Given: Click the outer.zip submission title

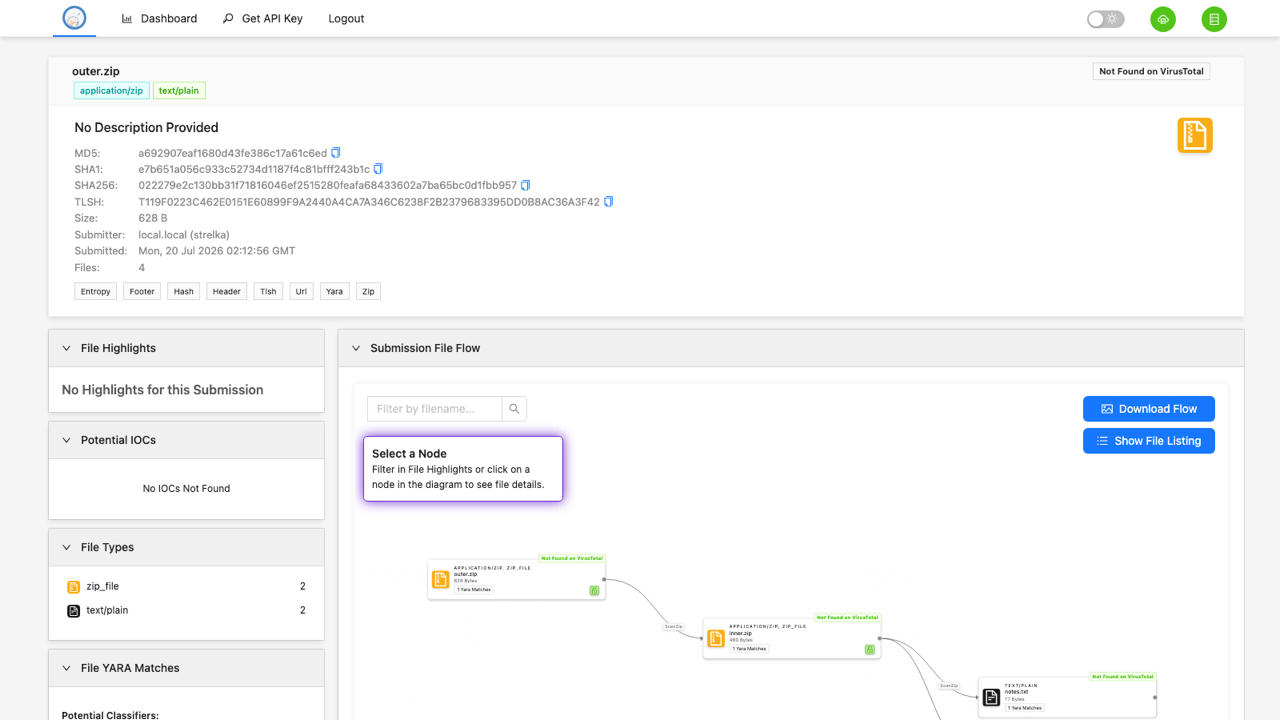Looking at the screenshot, I should pyautogui.click(x=96, y=72).
